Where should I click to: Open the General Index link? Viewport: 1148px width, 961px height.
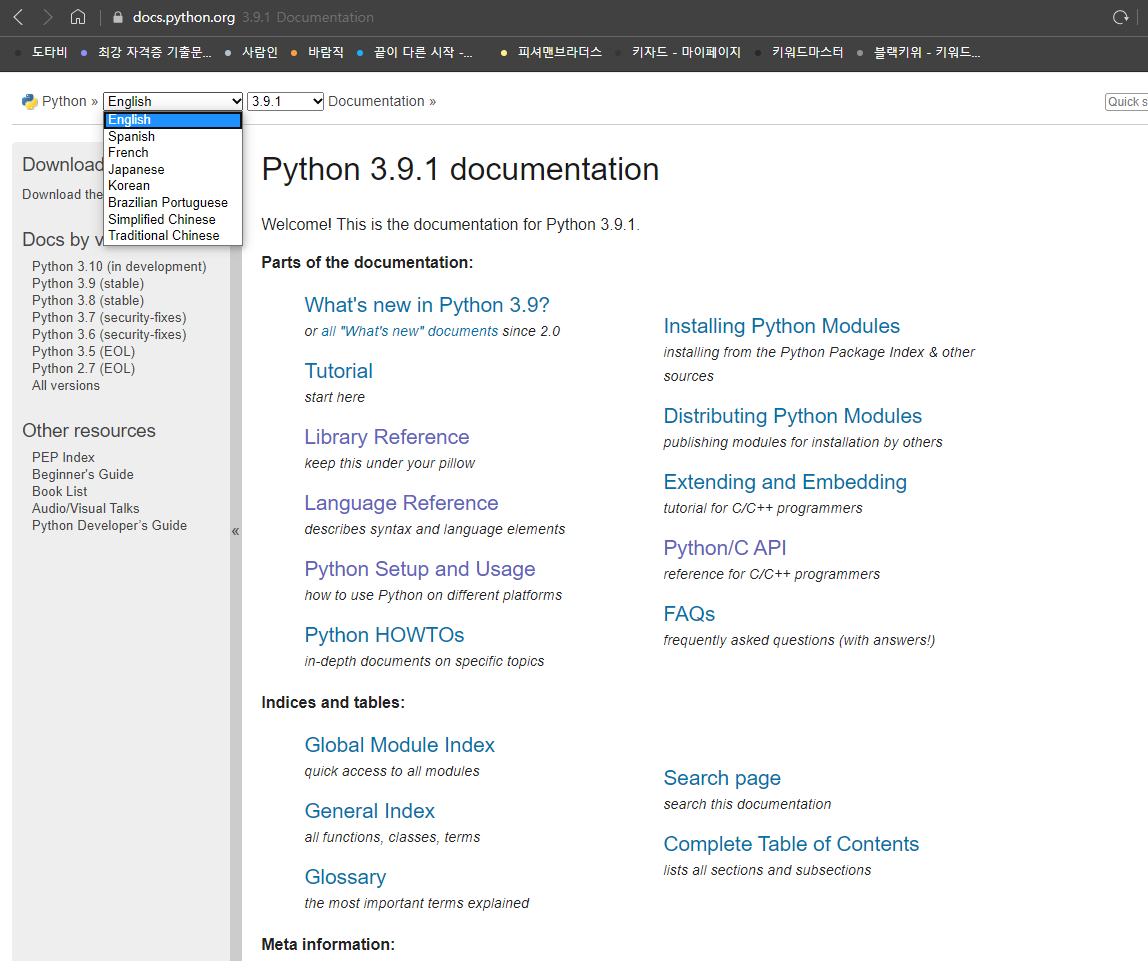370,811
